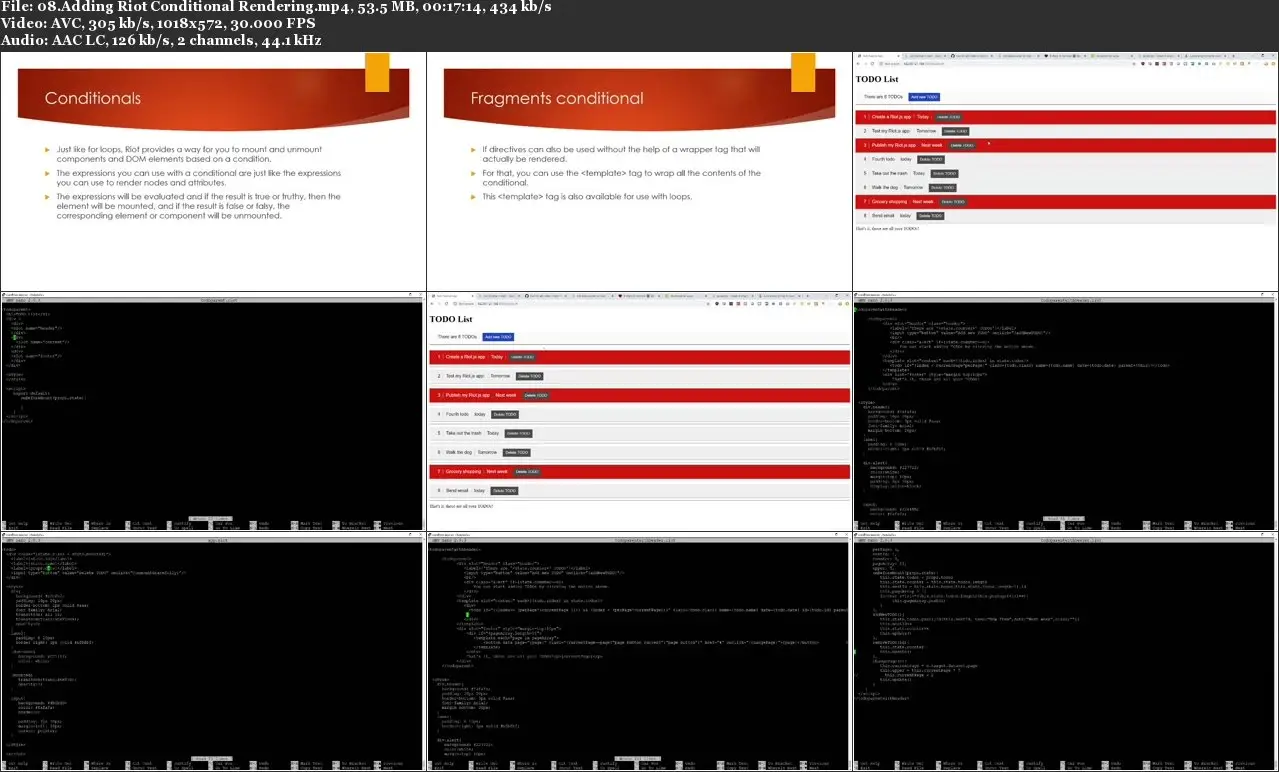Delete 'Take out the trash' in third frame
Image resolution: width=1279 pixels, height=772 pixels.
click(x=943, y=173)
